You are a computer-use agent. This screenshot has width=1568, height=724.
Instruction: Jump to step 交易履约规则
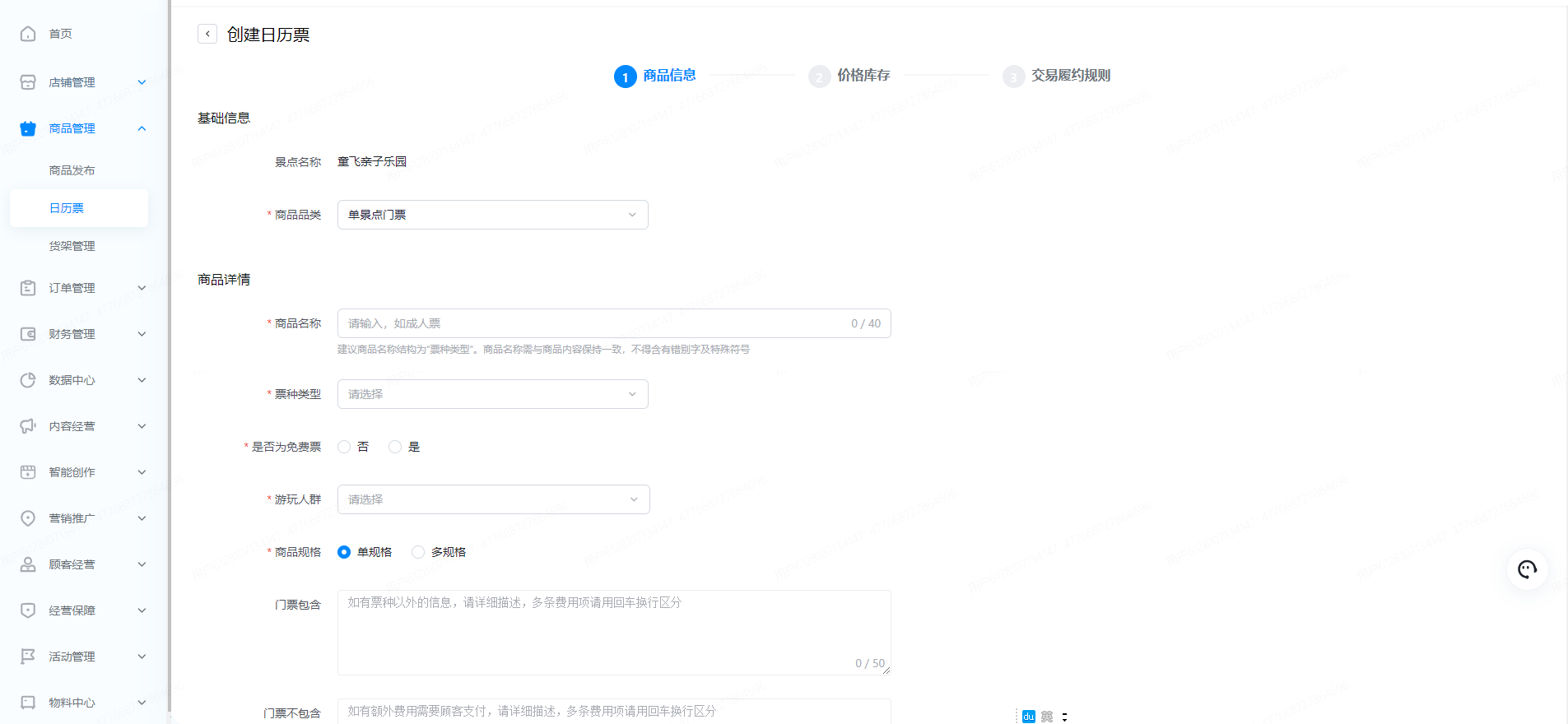1070,76
